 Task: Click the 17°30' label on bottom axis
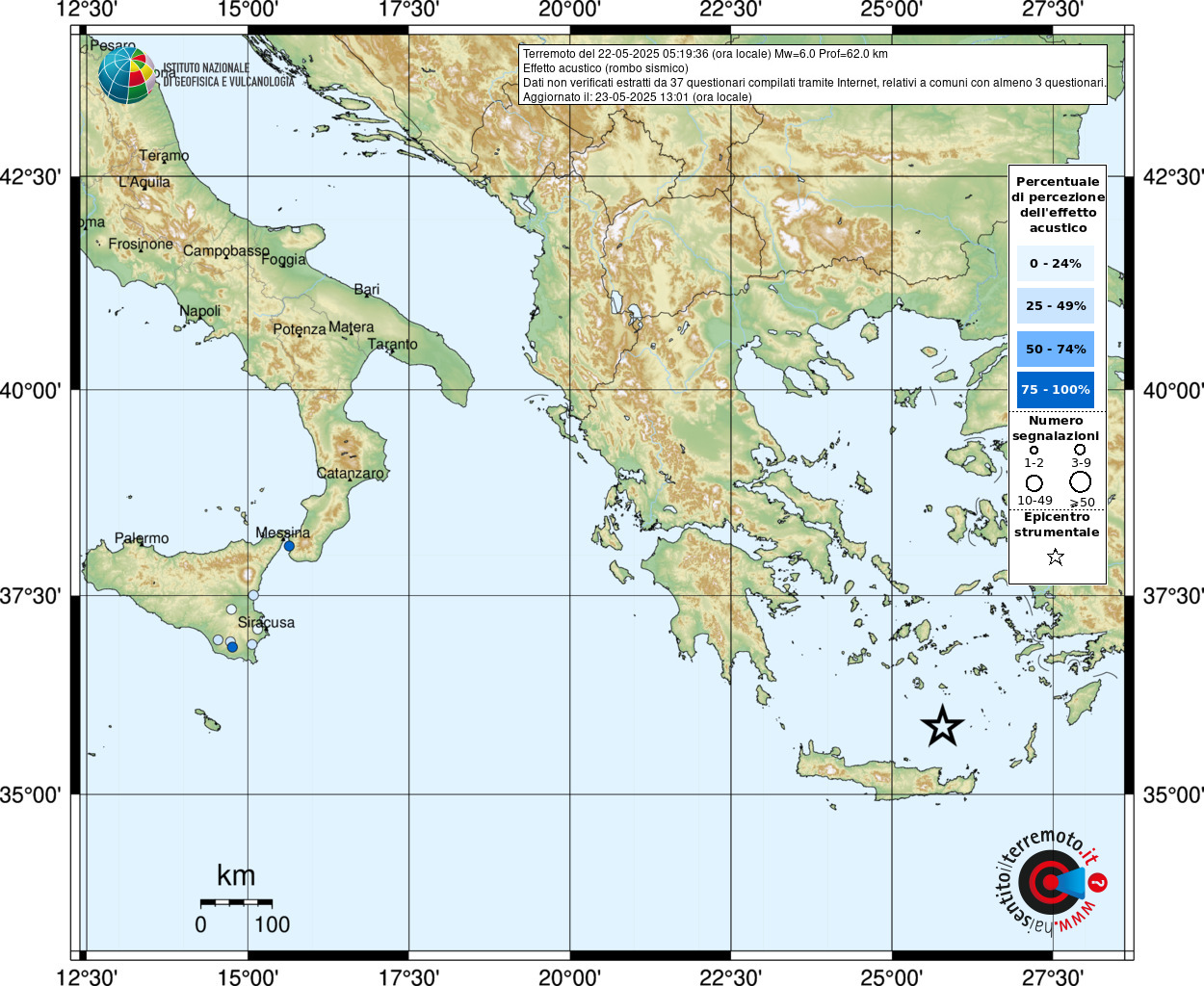408,977
